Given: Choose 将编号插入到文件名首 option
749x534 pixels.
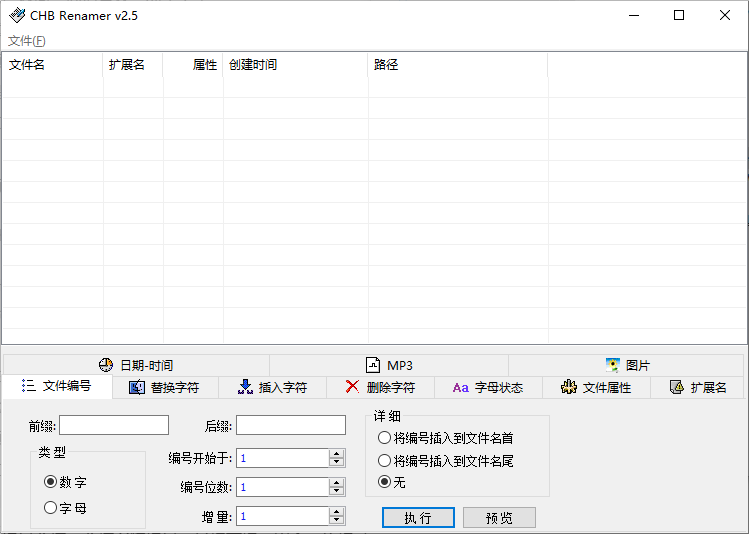Looking at the screenshot, I should (445, 438).
